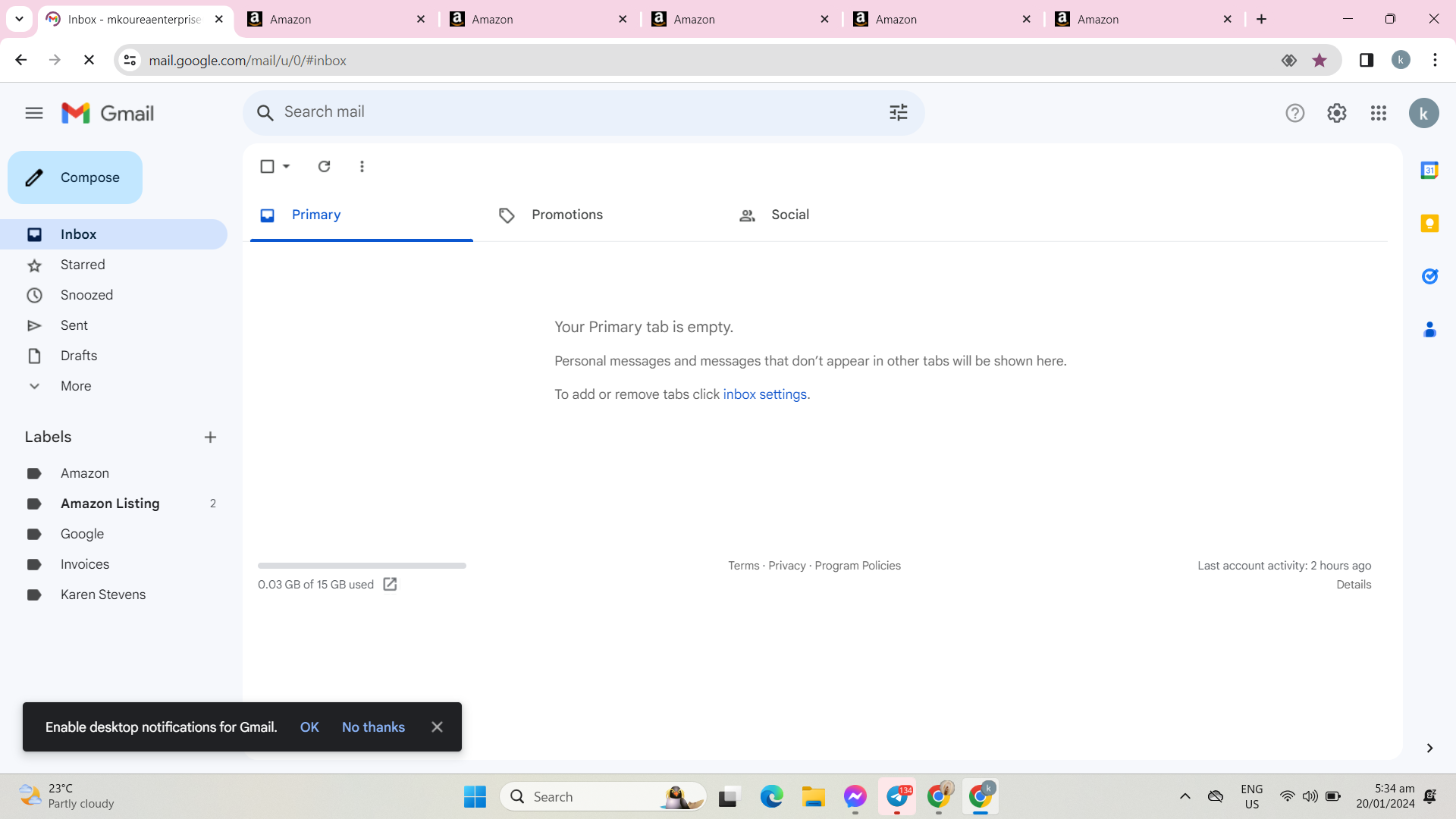The width and height of the screenshot is (1456, 819).
Task: Click the storage usage progress bar
Action: click(x=362, y=566)
